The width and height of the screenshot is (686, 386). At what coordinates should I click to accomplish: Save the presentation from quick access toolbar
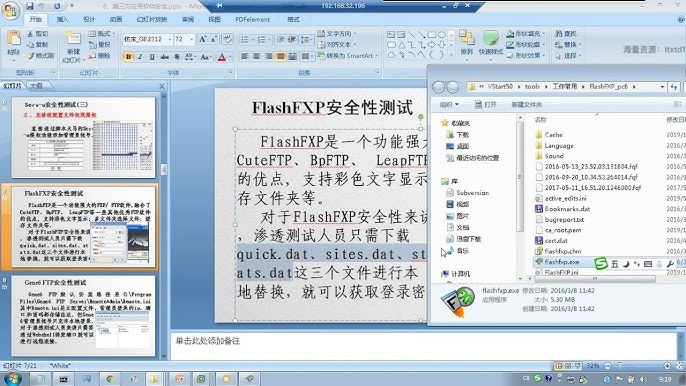point(30,6)
